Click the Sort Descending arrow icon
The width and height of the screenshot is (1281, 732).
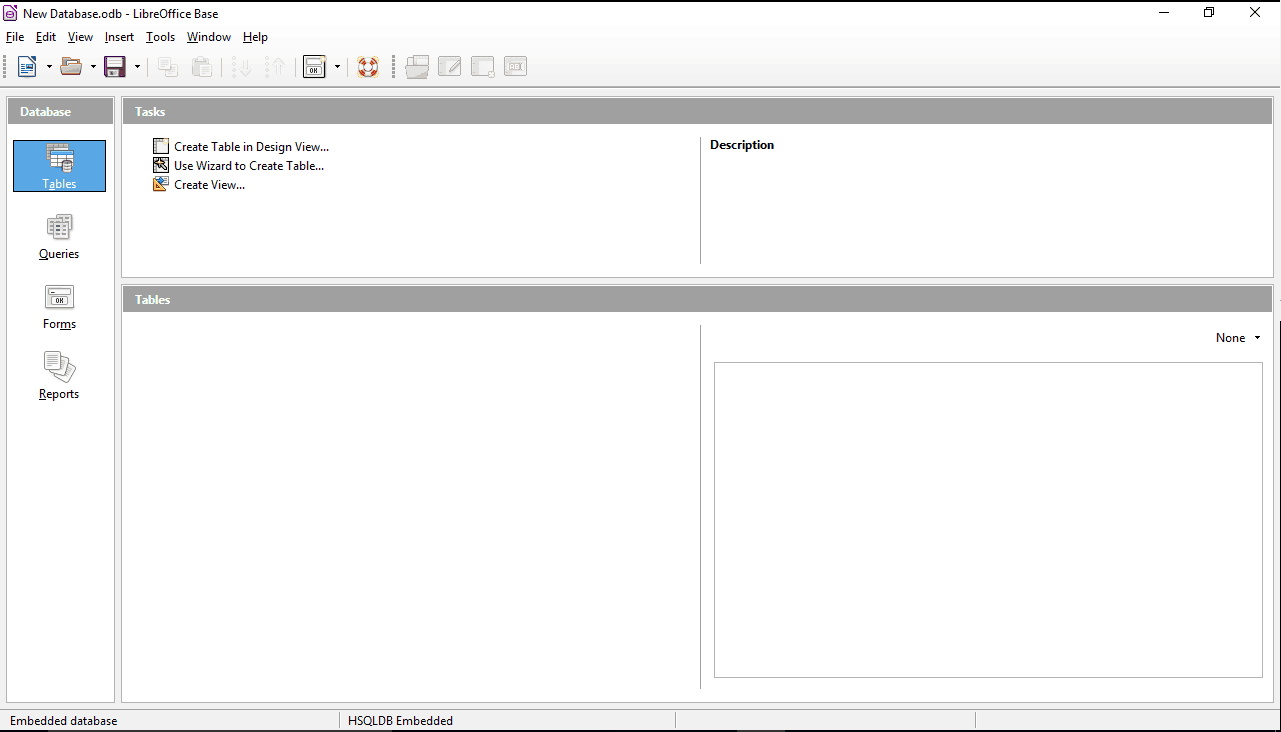pyautogui.click(x=276, y=67)
